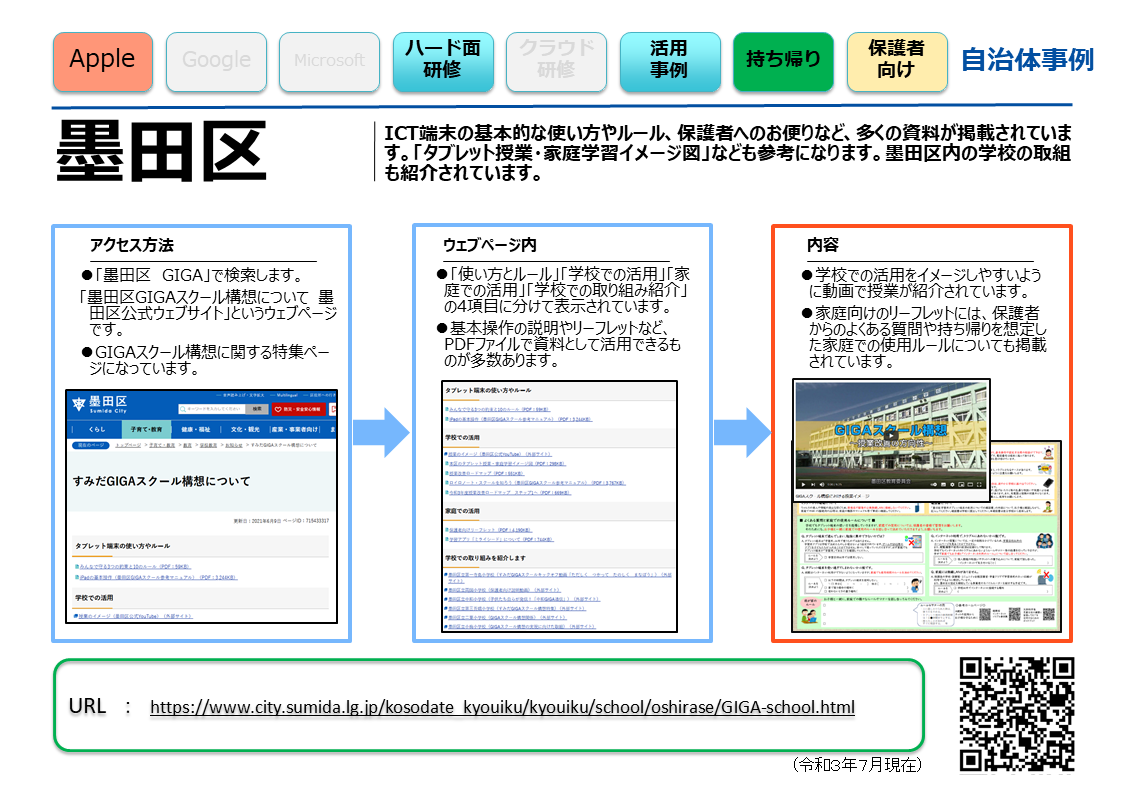Click タブレット端末の使い方やルール heading in left screenshot

122,546
